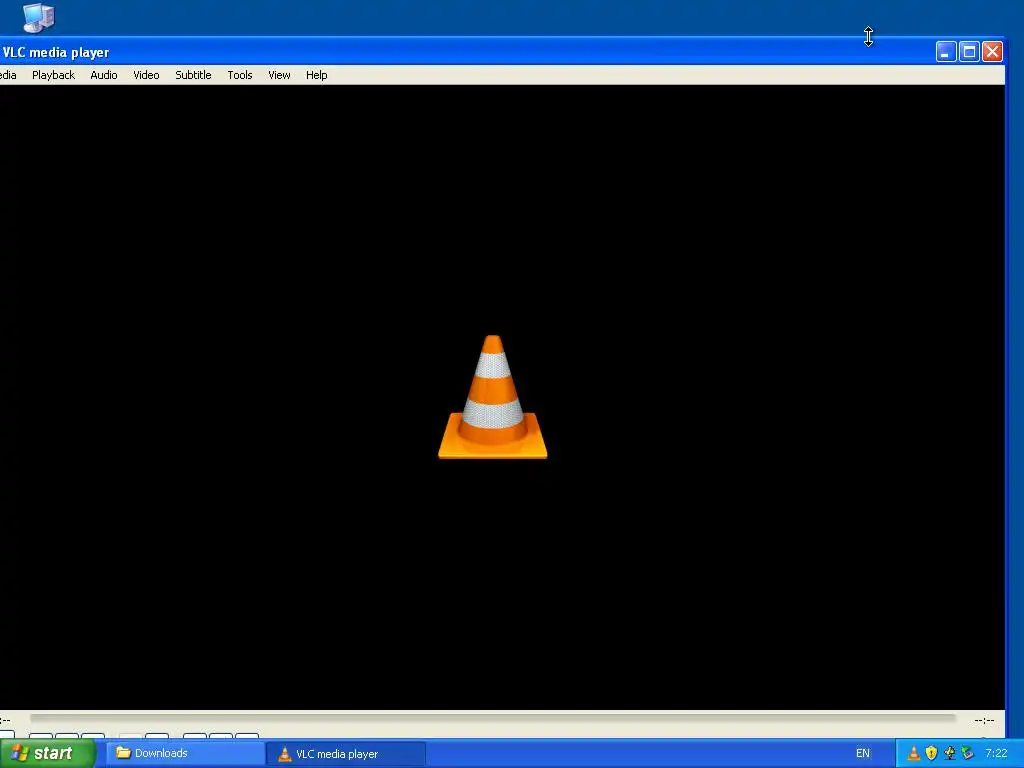The image size is (1024, 768).
Task: Maximize the VLC media player window
Action: (969, 52)
